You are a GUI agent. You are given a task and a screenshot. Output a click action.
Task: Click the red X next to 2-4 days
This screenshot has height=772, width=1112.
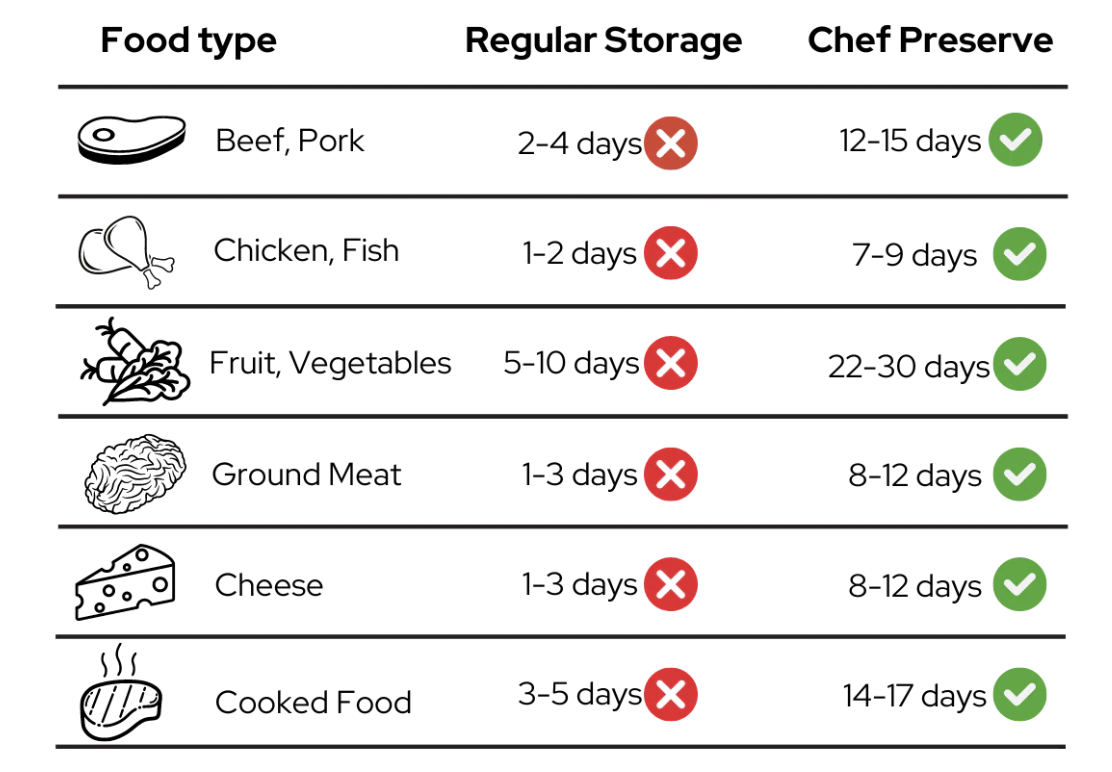(670, 143)
